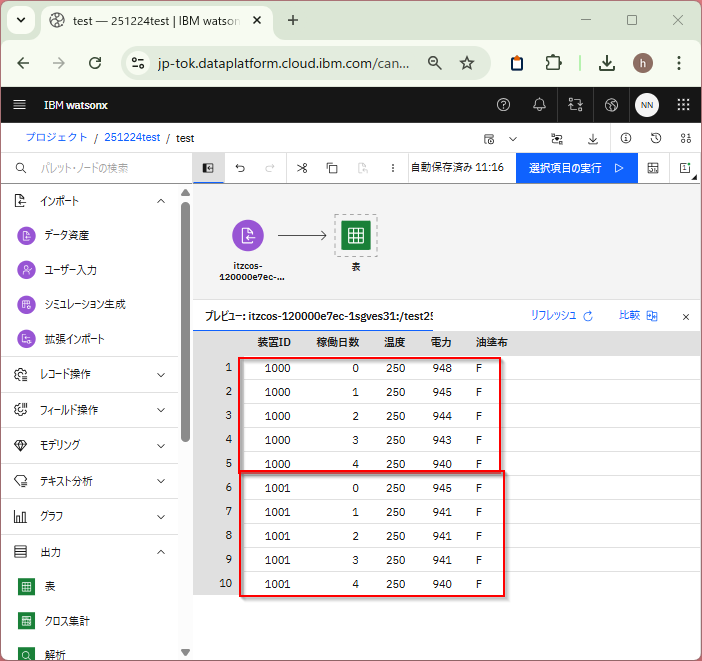
Task: Open the browser tab search dropdown
Action: click(x=21, y=20)
